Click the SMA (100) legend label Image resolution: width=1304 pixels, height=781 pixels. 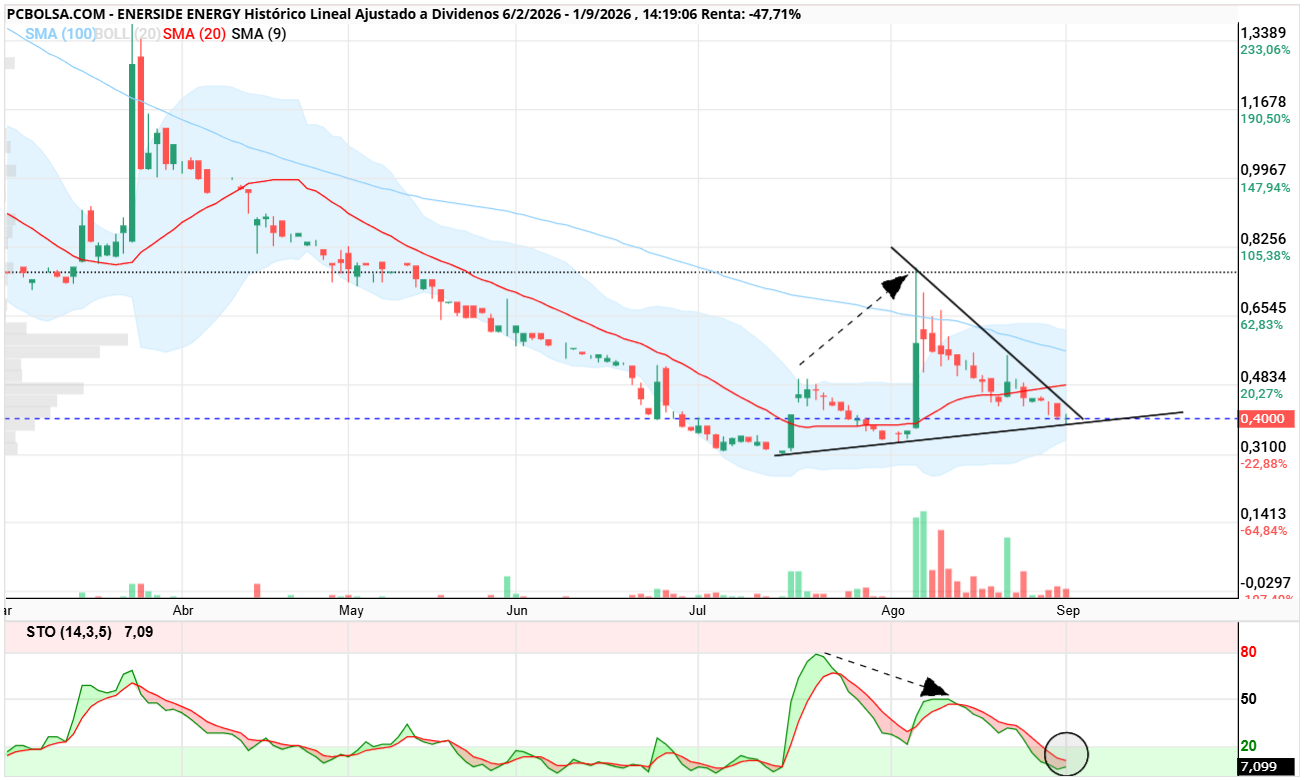pyautogui.click(x=59, y=33)
